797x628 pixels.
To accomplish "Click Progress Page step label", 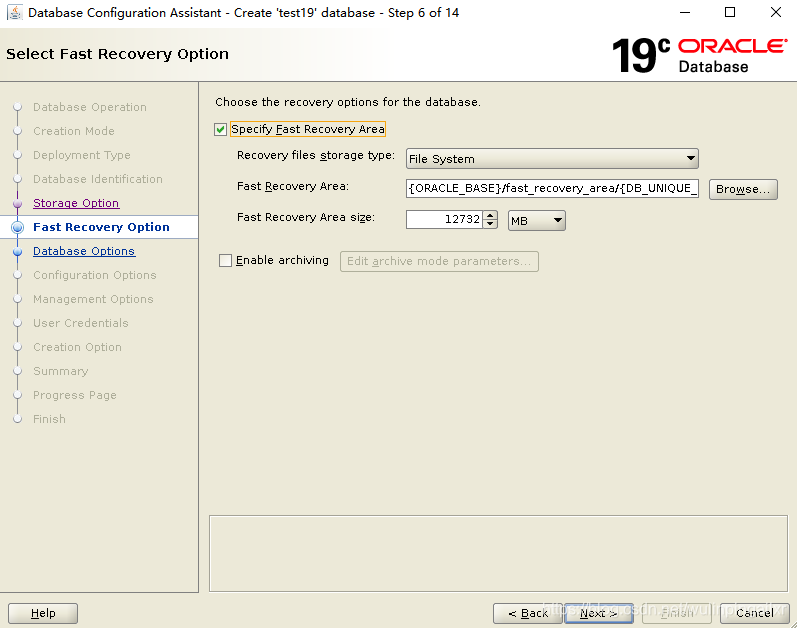I will point(75,395).
